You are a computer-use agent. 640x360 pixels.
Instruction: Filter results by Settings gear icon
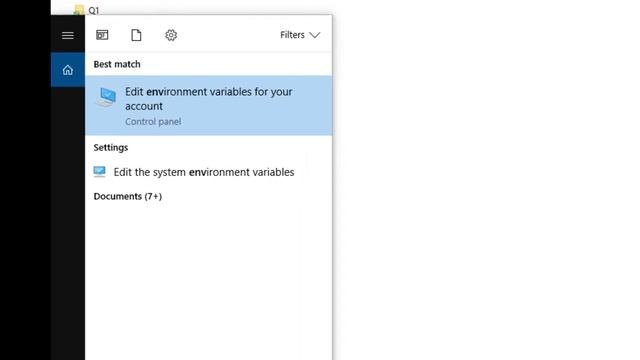(171, 35)
